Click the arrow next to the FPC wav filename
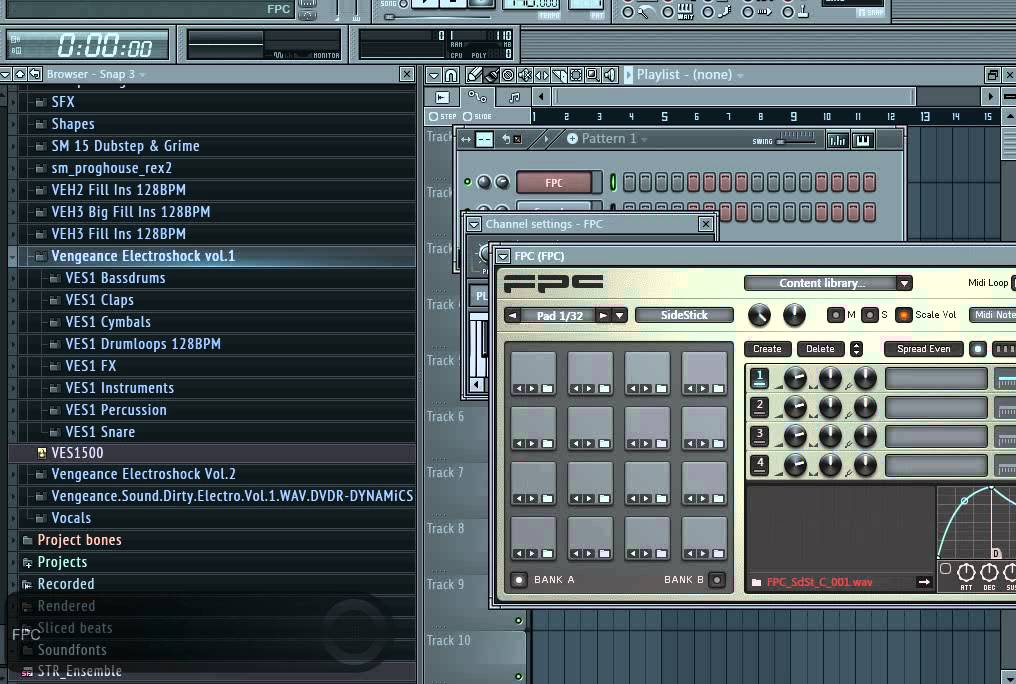Screen dimensions: 1016x684 (924, 582)
